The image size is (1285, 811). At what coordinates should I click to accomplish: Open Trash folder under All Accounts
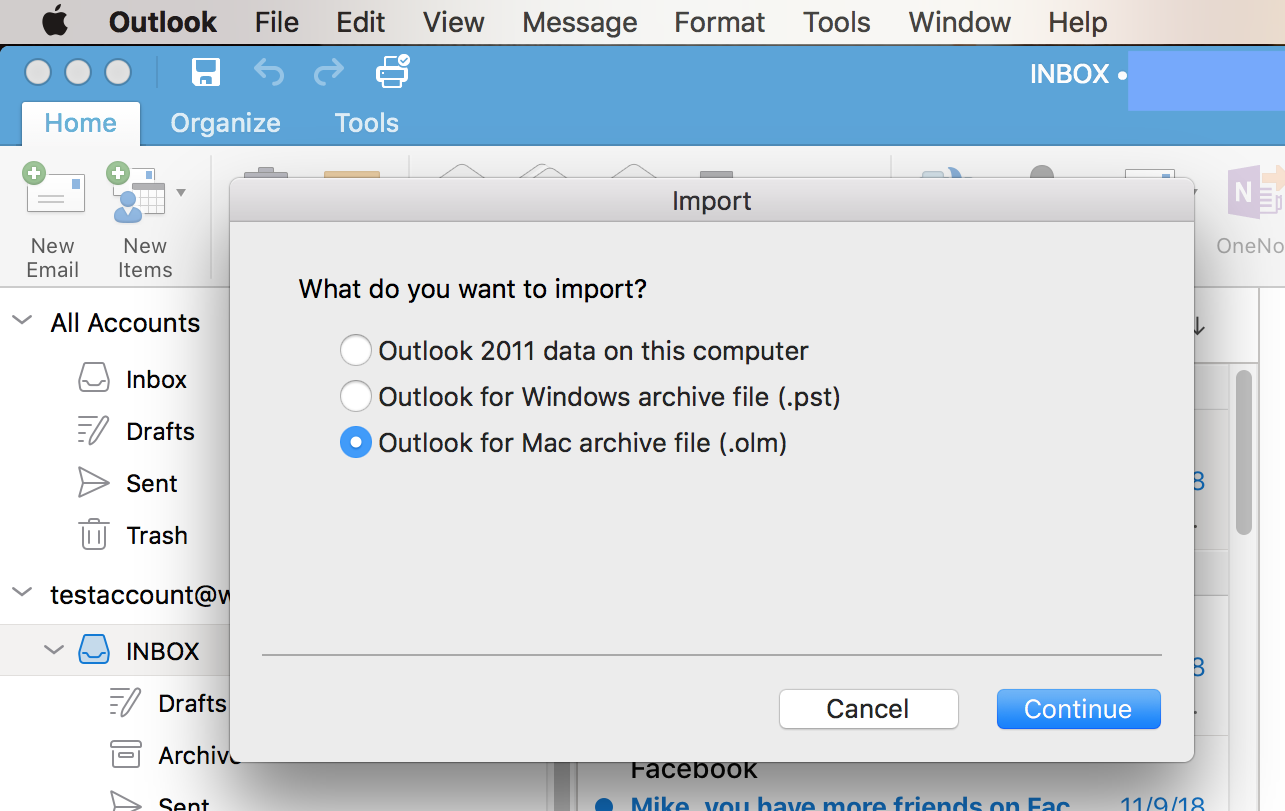point(156,535)
